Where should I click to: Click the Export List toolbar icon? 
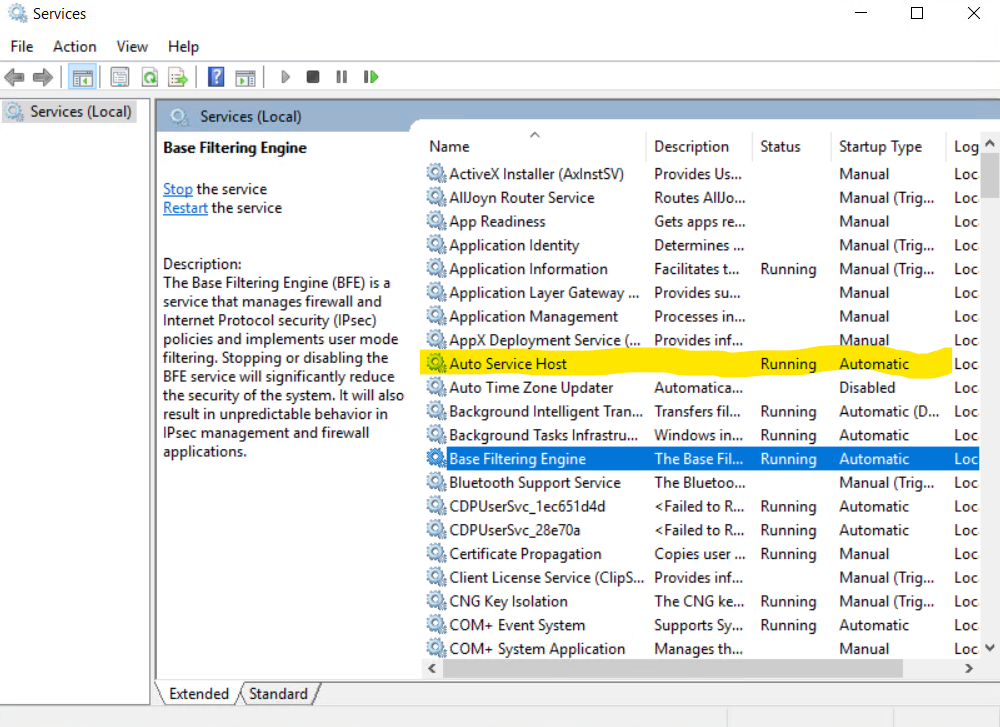coord(178,77)
